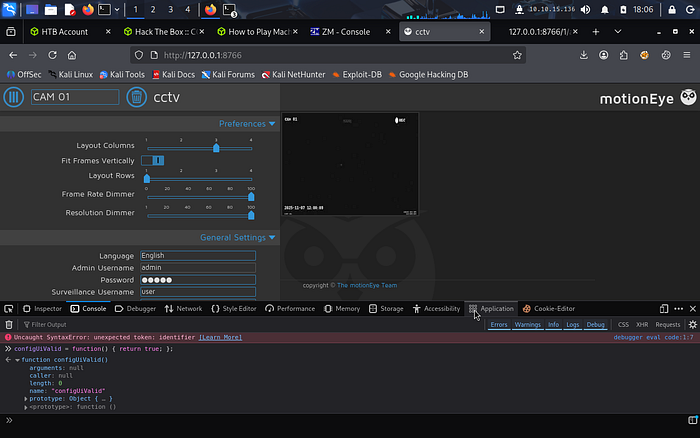The image size is (700, 438).
Task: Open The motionEye Team link
Action: coord(367,285)
